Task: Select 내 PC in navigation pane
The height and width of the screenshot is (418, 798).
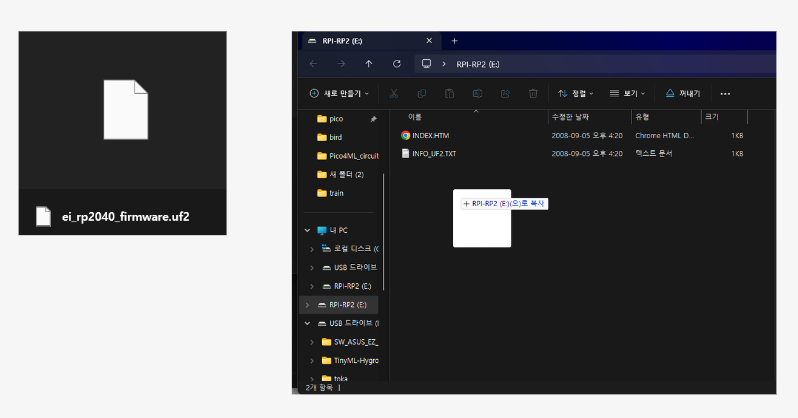Action: tap(338, 230)
